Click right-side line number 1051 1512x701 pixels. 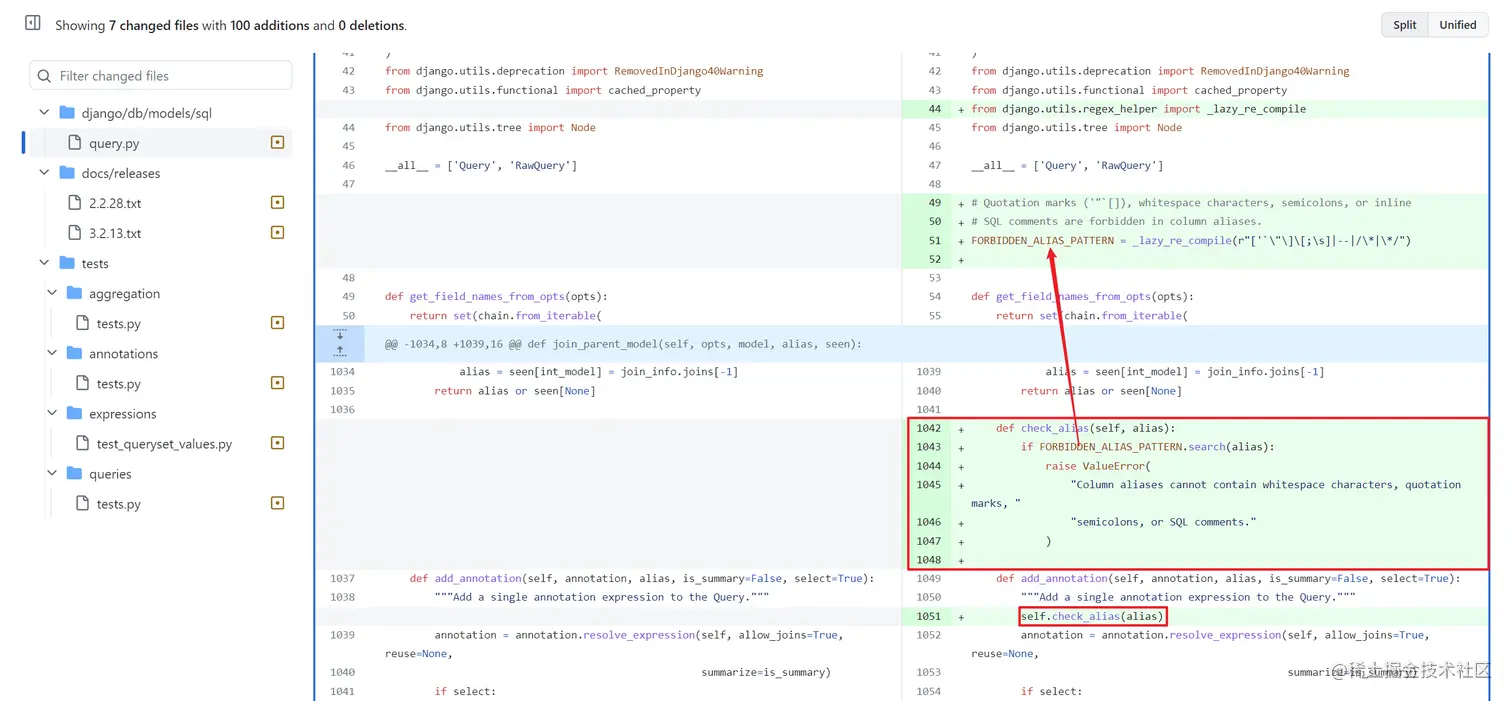928,616
